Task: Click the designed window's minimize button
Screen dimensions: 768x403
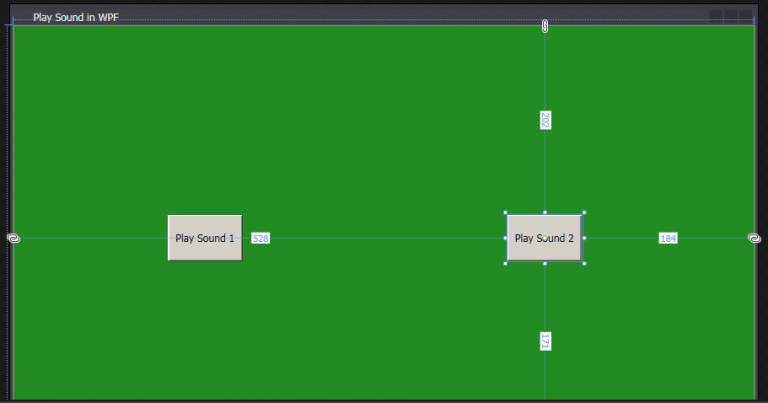Action: tap(716, 16)
